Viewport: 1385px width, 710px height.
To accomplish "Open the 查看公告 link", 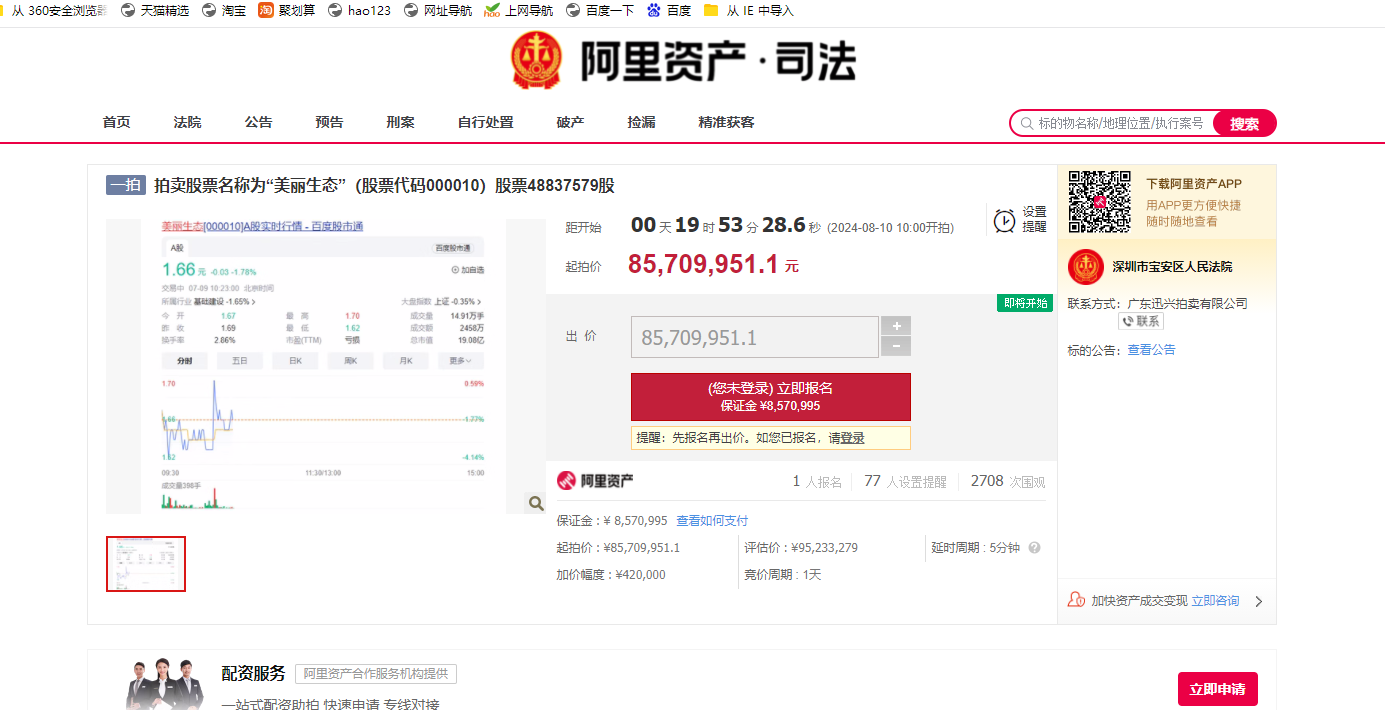I will point(1151,350).
